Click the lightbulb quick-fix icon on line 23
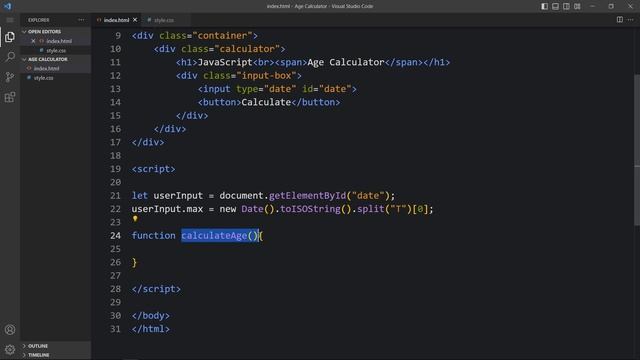 point(135,219)
